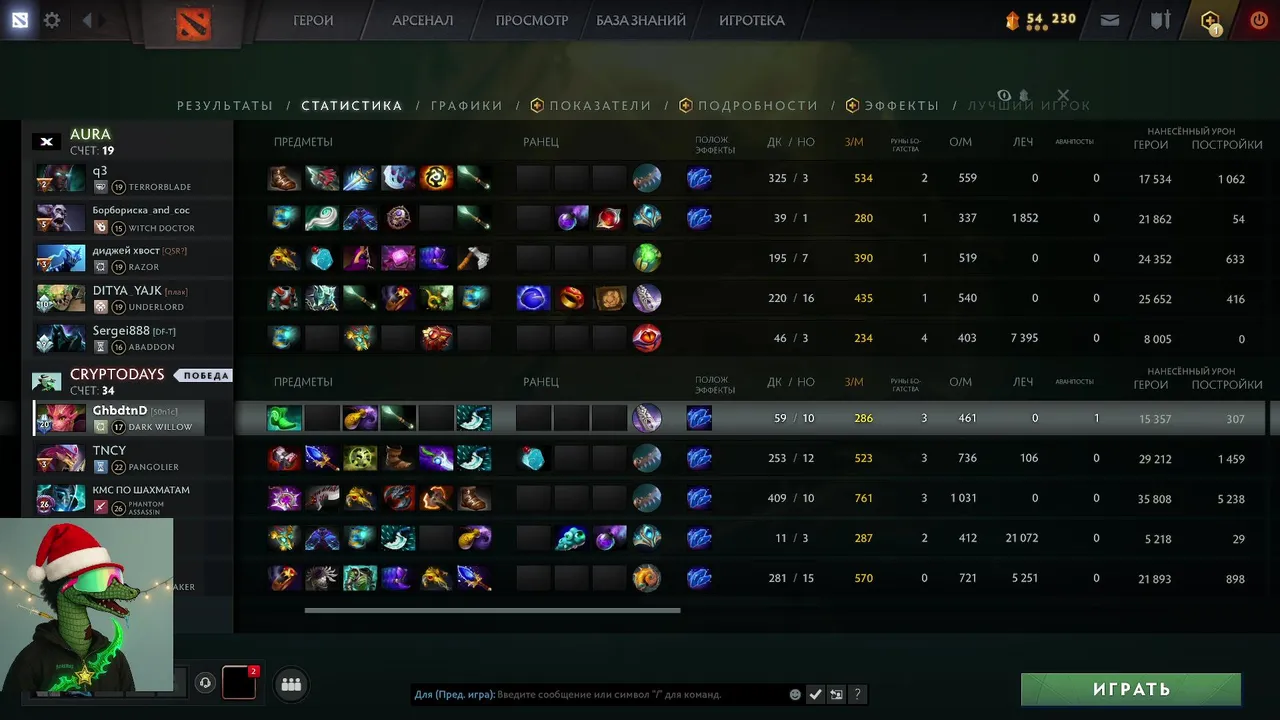Switch to the Графики tab

coord(467,105)
